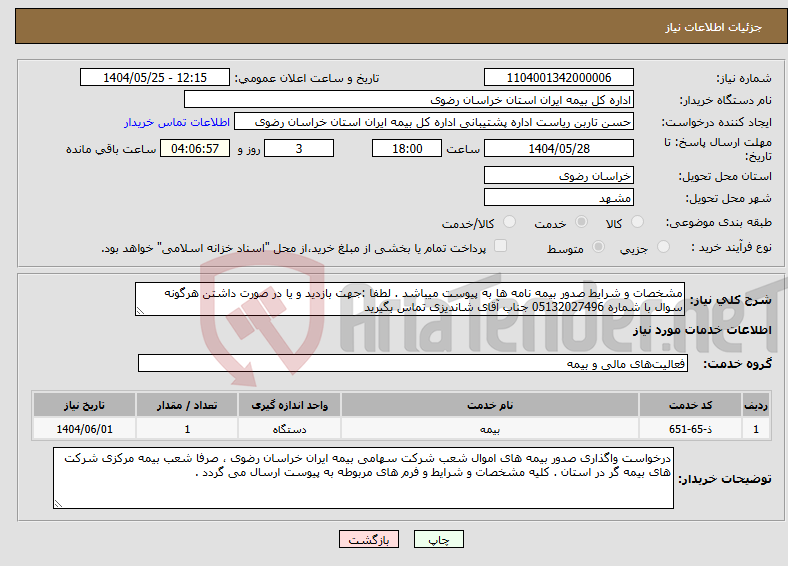Click the استان محل تحویل field خراسان رضوی
Screen dimensions: 788x566
coord(558,175)
